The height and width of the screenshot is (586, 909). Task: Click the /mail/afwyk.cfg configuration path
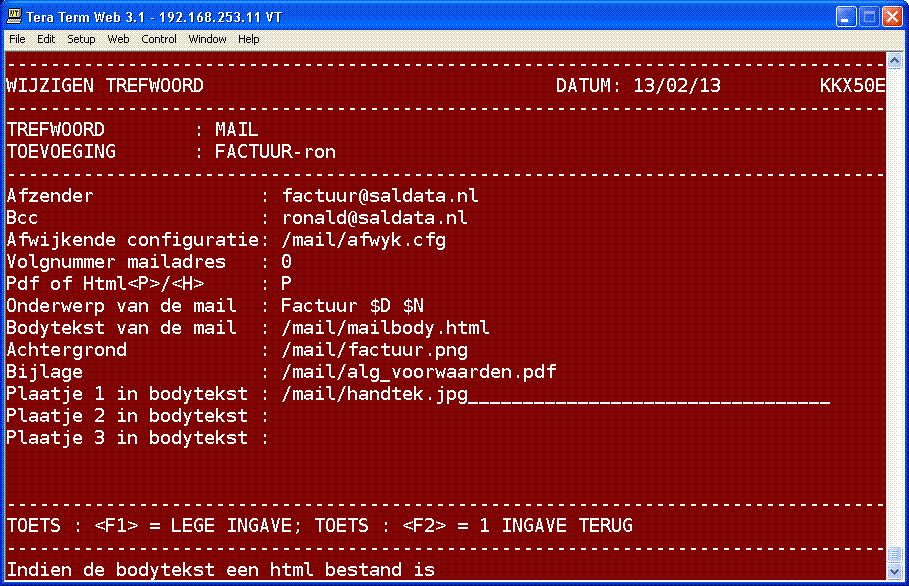coord(363,240)
